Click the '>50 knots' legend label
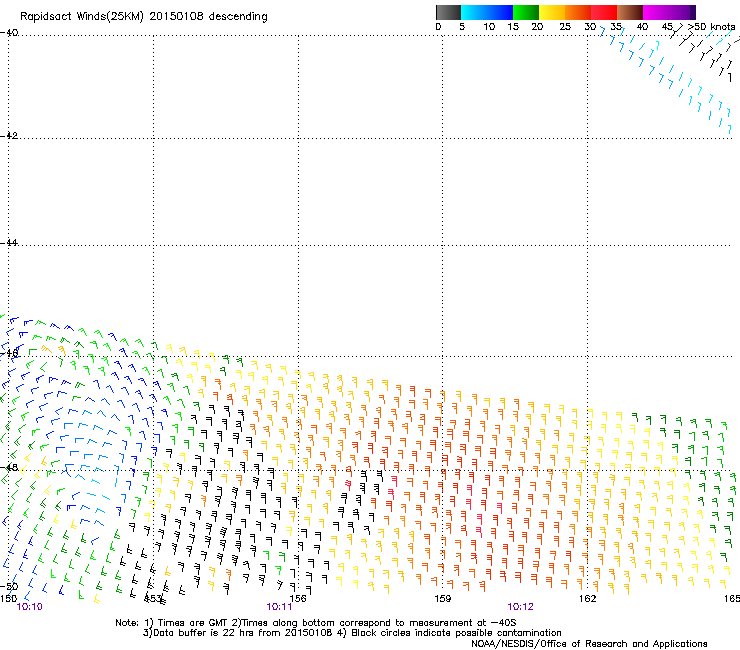Viewport: 740px width, 650px height. tap(711, 27)
